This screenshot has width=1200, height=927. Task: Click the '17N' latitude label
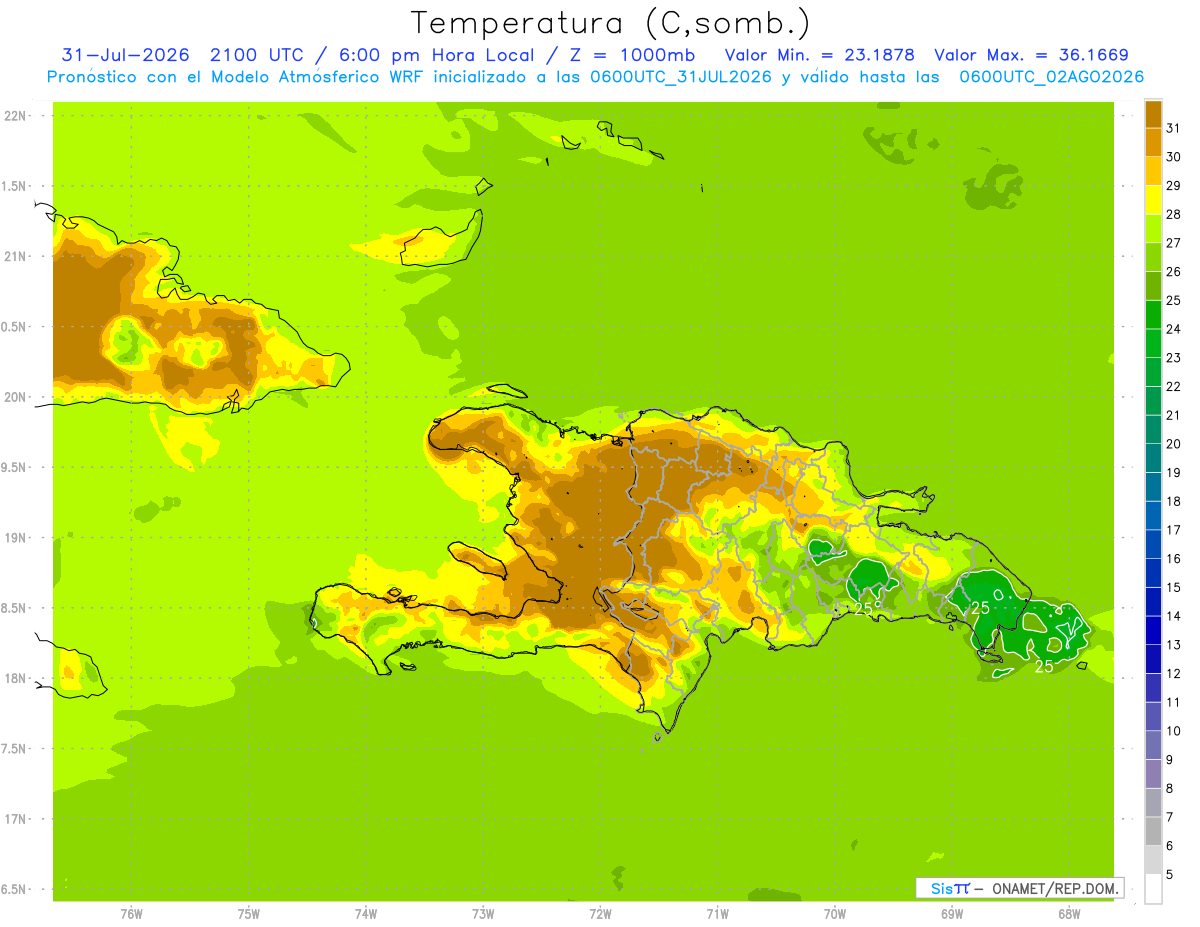(x=14, y=819)
